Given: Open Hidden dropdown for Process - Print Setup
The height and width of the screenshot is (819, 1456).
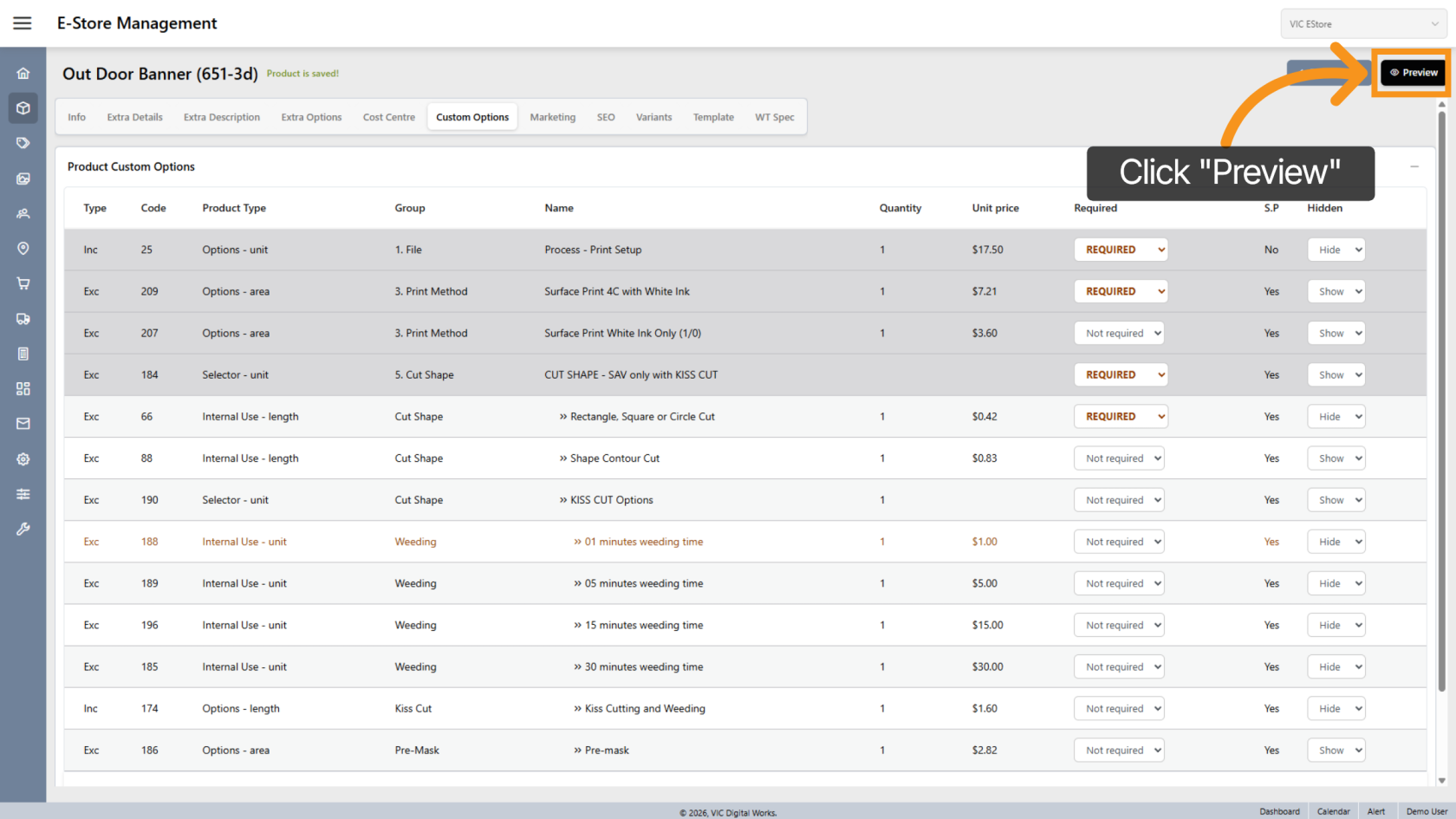Looking at the screenshot, I should point(1336,250).
